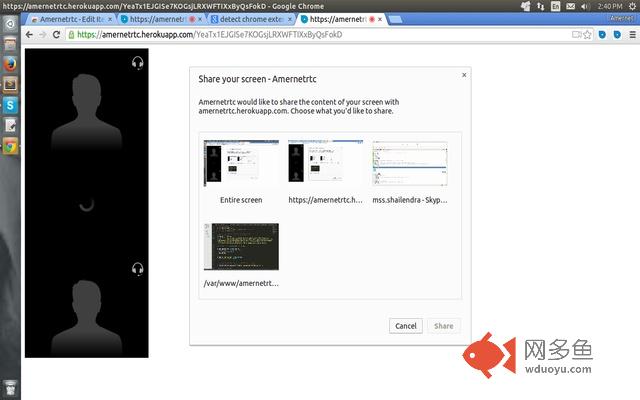Open the keyboard language En indicator
The width and height of the screenshot is (640, 400).
(x=555, y=6)
